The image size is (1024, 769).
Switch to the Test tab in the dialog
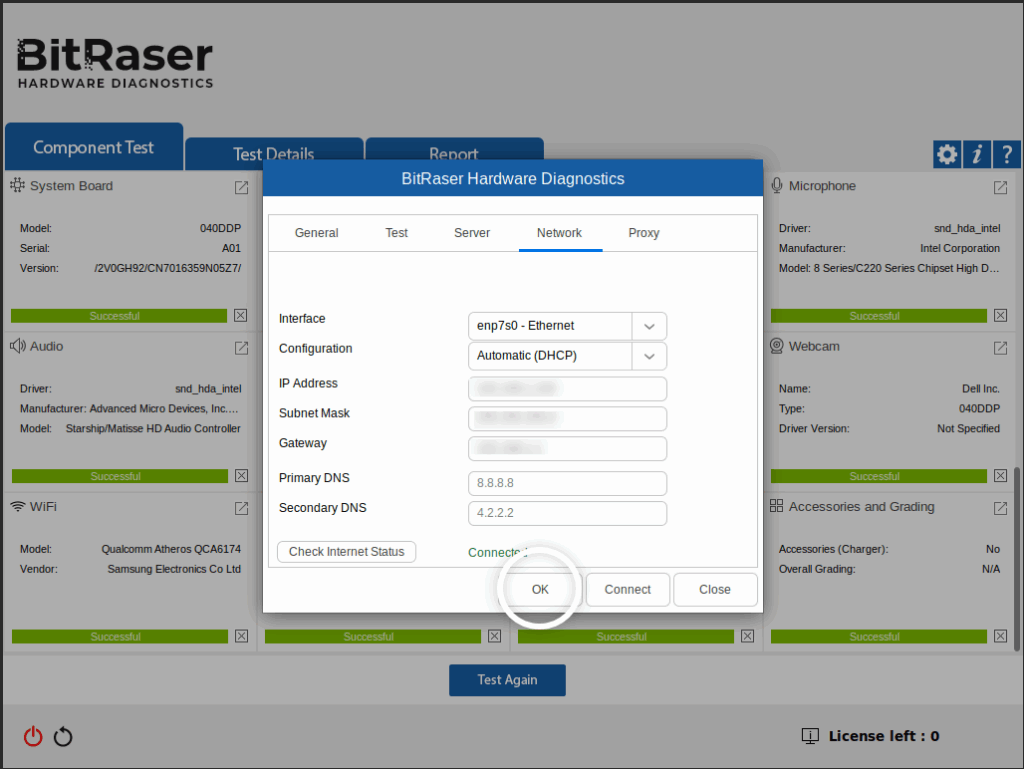coord(396,233)
